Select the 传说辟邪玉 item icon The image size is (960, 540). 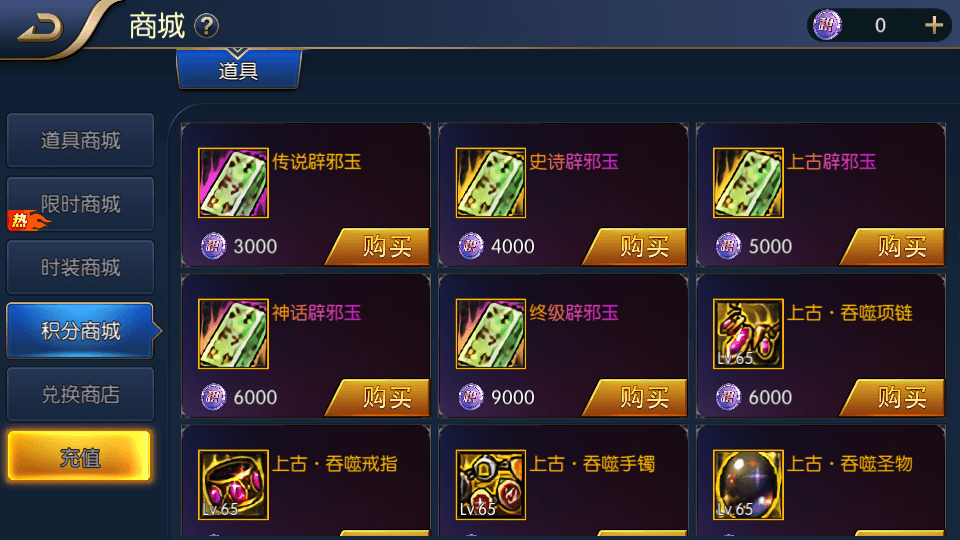pyautogui.click(x=233, y=182)
